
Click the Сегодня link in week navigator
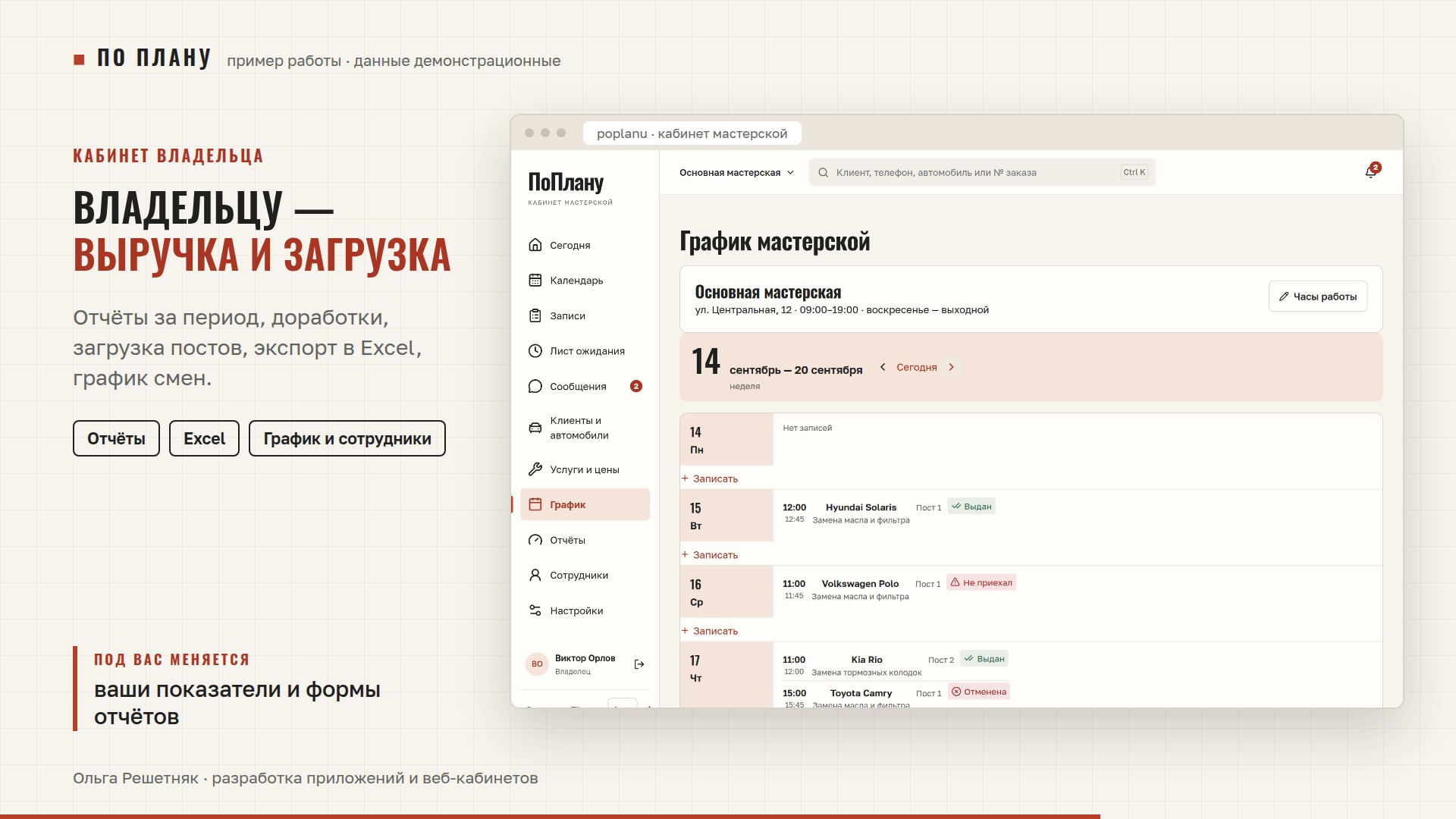(917, 367)
